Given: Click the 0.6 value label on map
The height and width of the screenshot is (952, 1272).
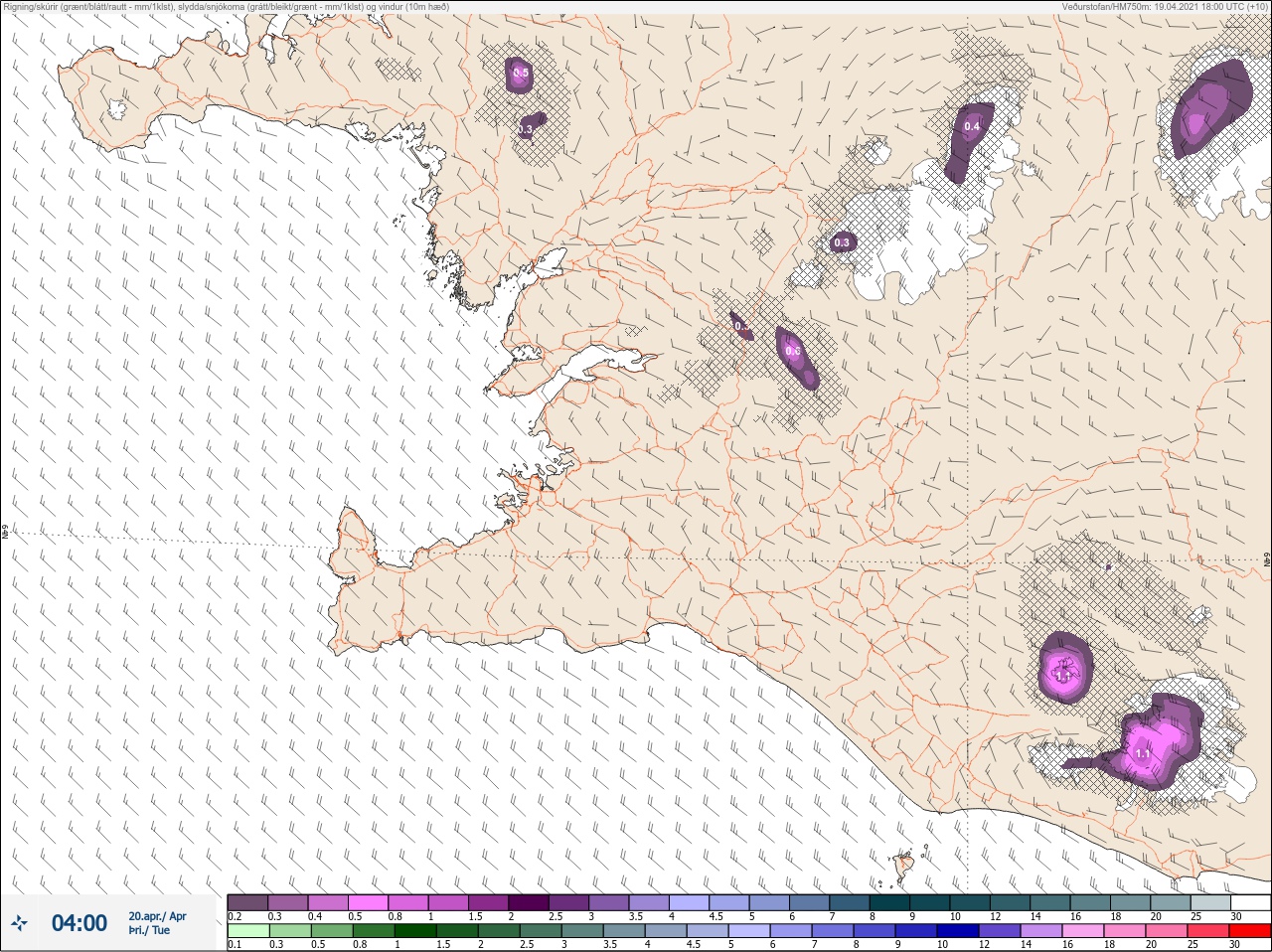Looking at the screenshot, I should (793, 351).
